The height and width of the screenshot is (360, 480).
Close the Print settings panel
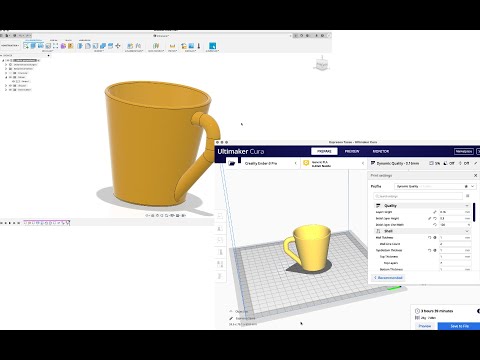click(475, 175)
